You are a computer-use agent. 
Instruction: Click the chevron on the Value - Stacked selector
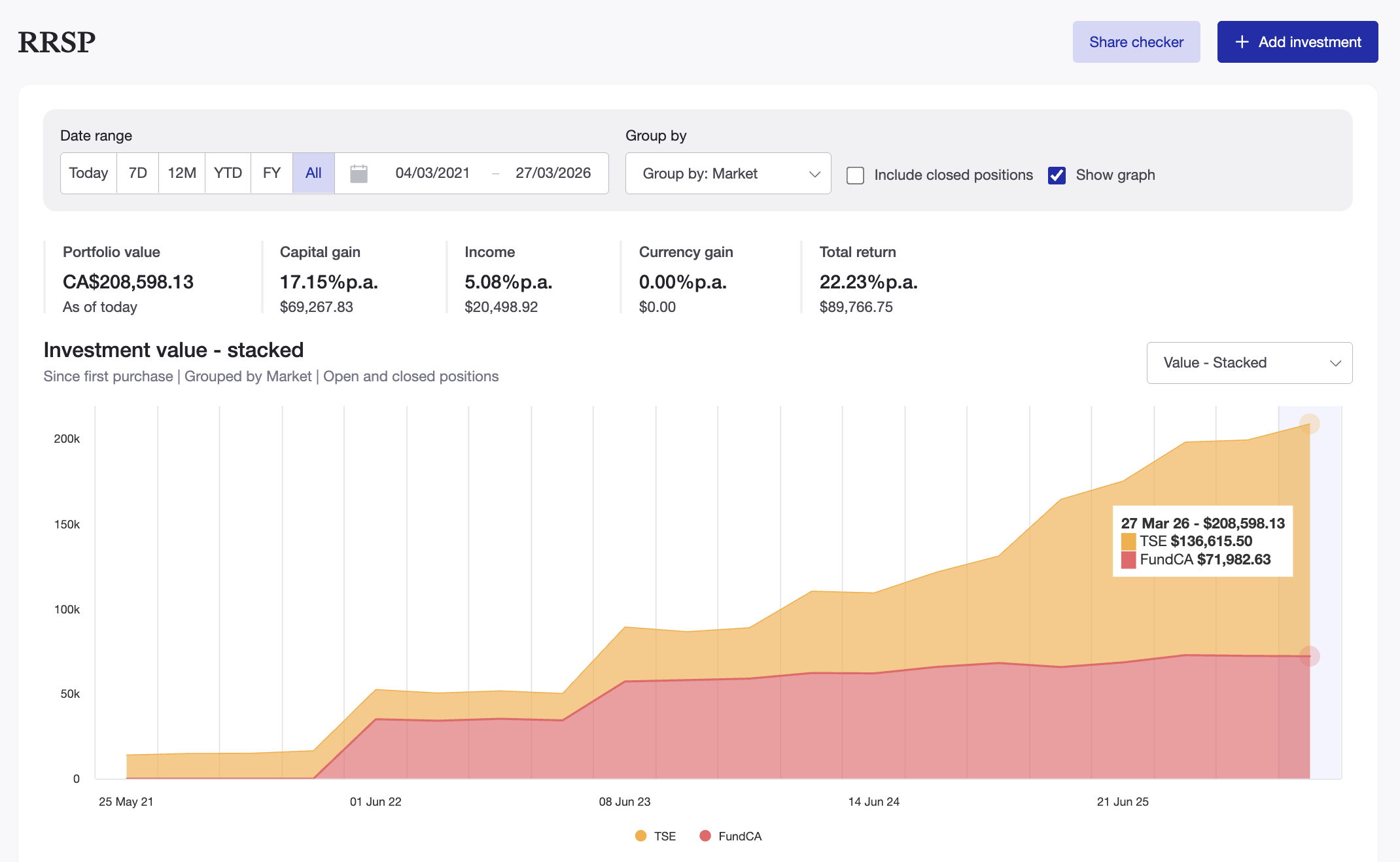[1337, 363]
